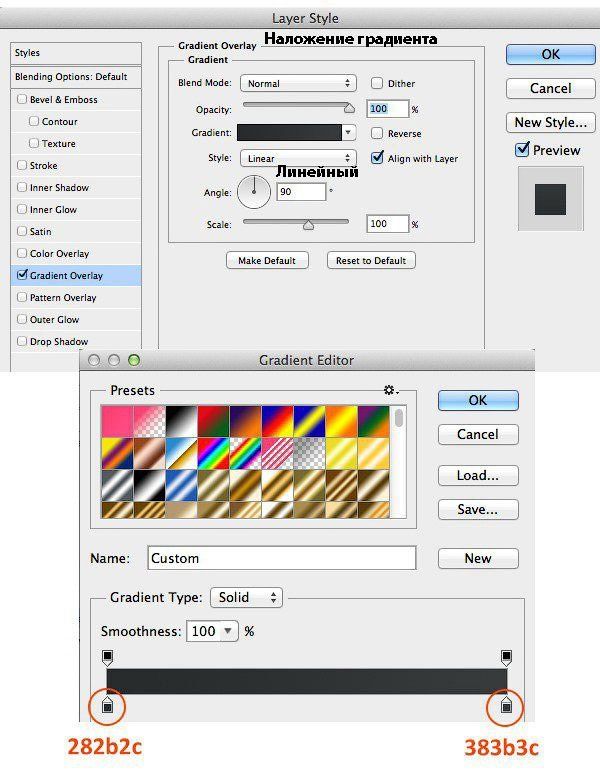The height and width of the screenshot is (776, 600).
Task: Click the Scale slider handle
Action: click(x=308, y=225)
